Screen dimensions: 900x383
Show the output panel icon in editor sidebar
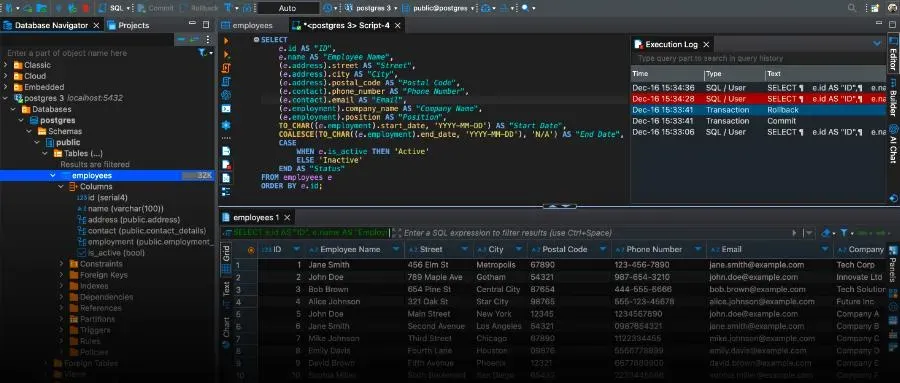[226, 151]
